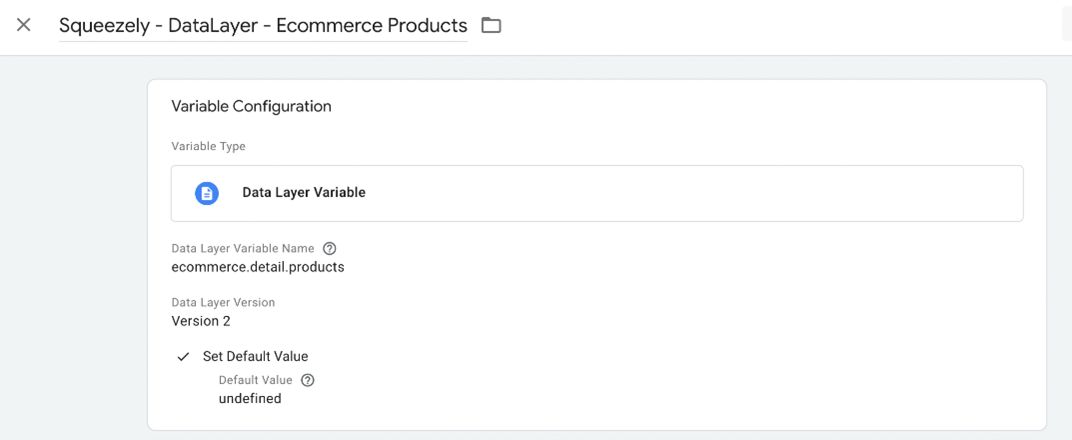Click the Data Layer Variable type name text
Screen dimensions: 1072x440
304,193
